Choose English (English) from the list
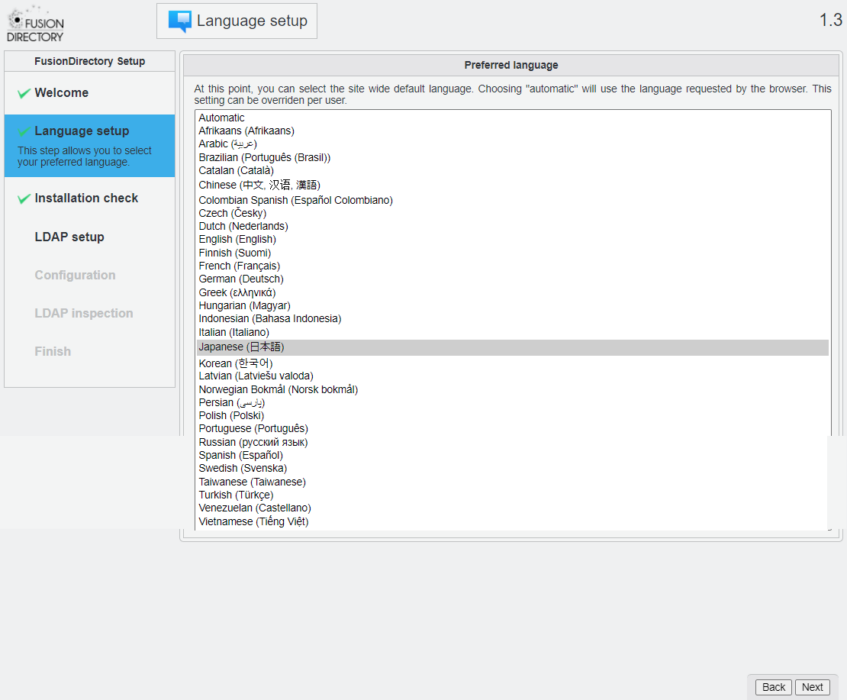Screen dimensions: 847x700 click(x=237, y=240)
